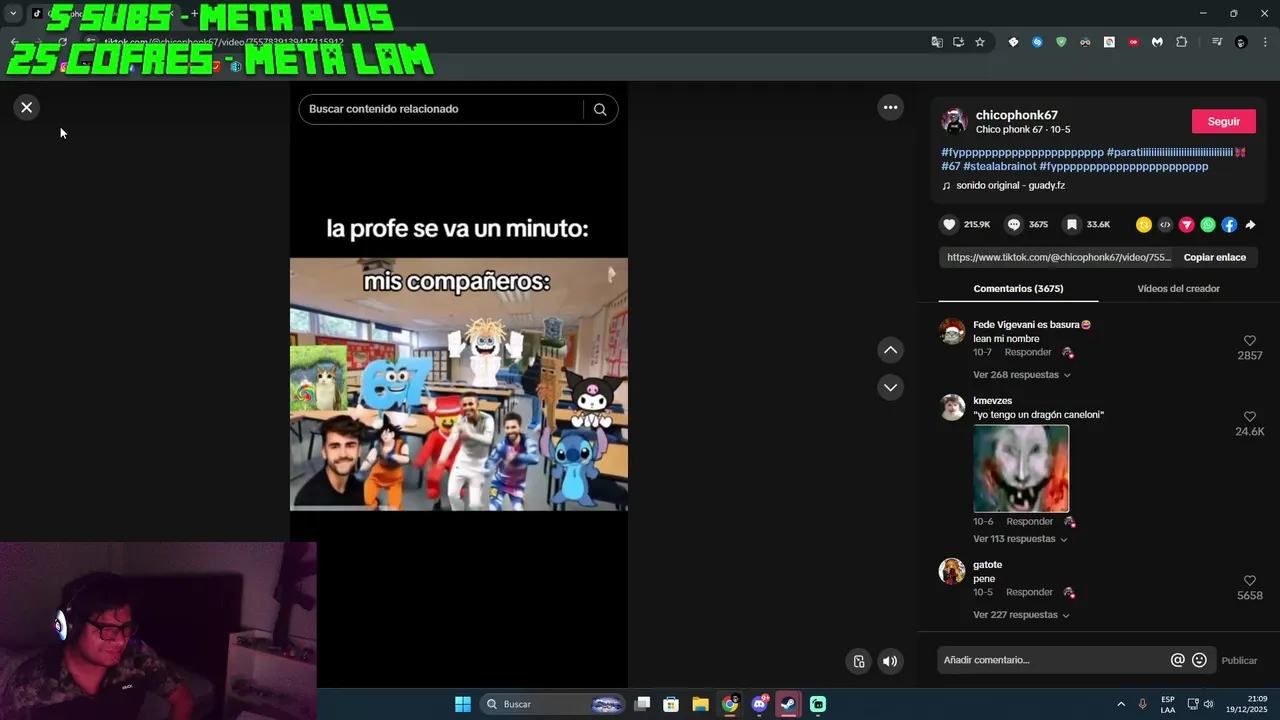Open Chrome three-dot menu

[x=1265, y=42]
